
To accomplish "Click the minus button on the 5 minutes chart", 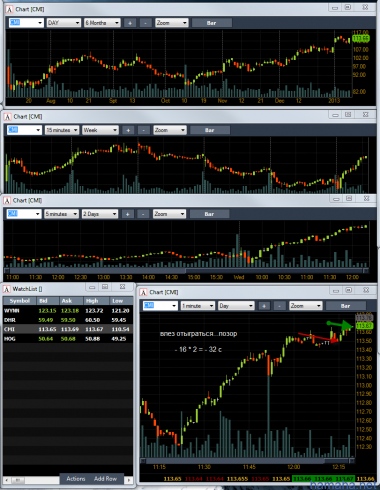I will (143, 214).
